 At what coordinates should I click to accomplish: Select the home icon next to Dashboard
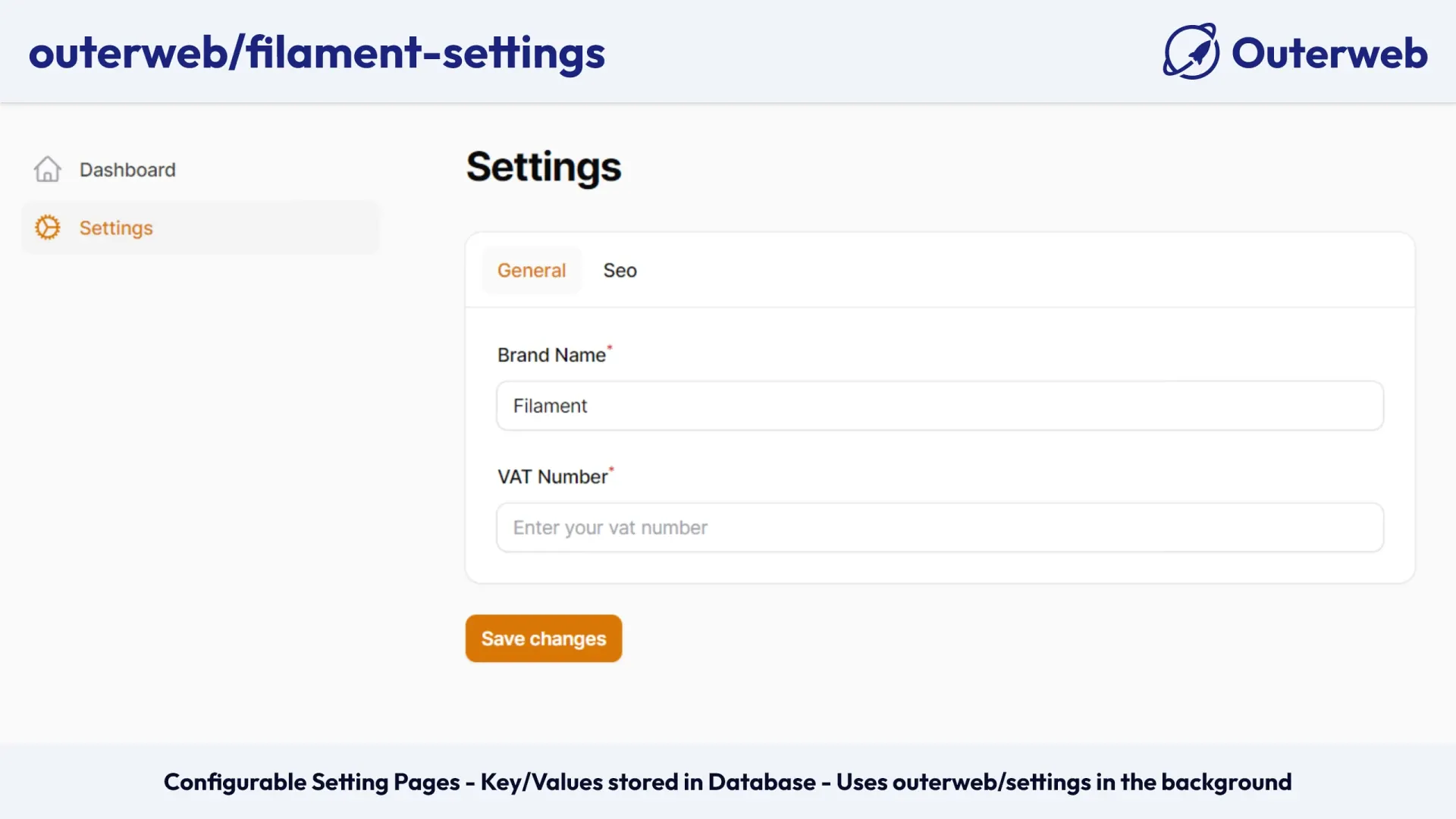(47, 169)
